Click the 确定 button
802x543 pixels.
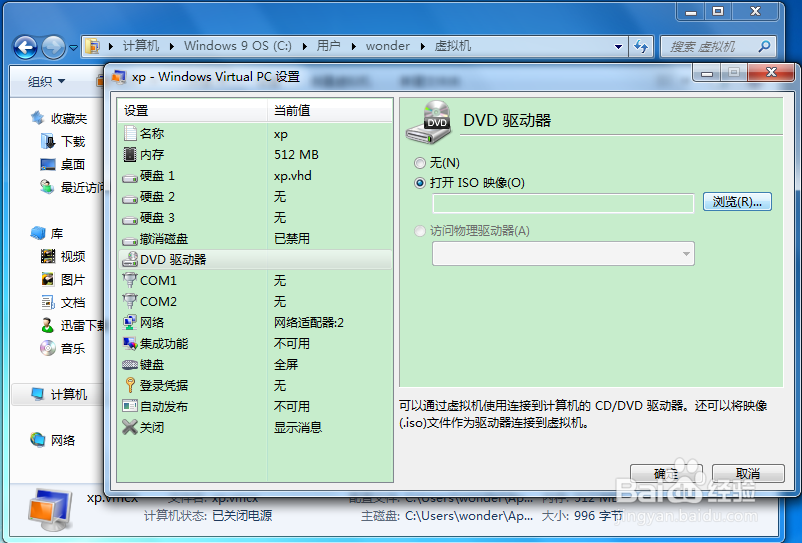(666, 473)
